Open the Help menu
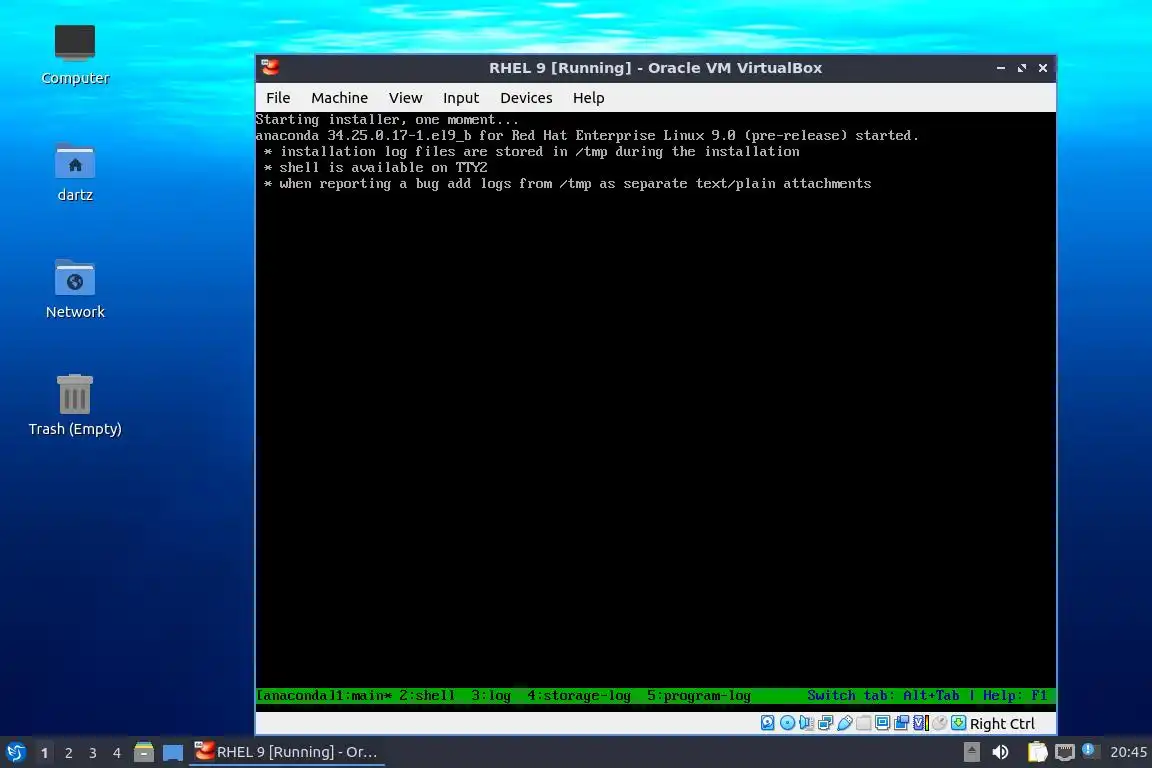1152x768 pixels. tap(588, 98)
